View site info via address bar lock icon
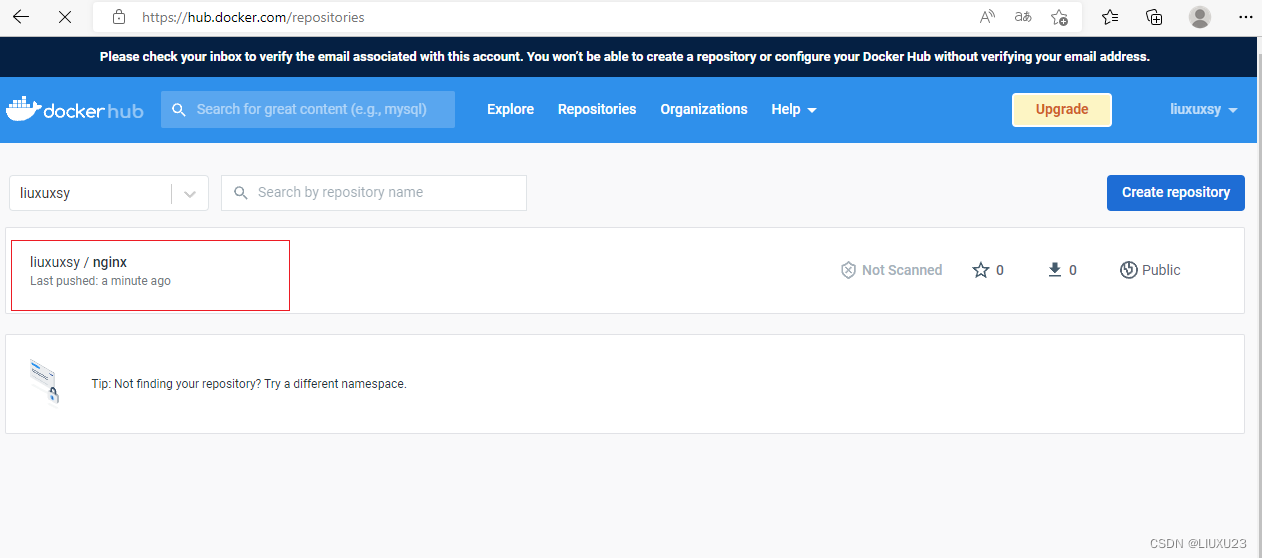1262x558 pixels. 119,17
